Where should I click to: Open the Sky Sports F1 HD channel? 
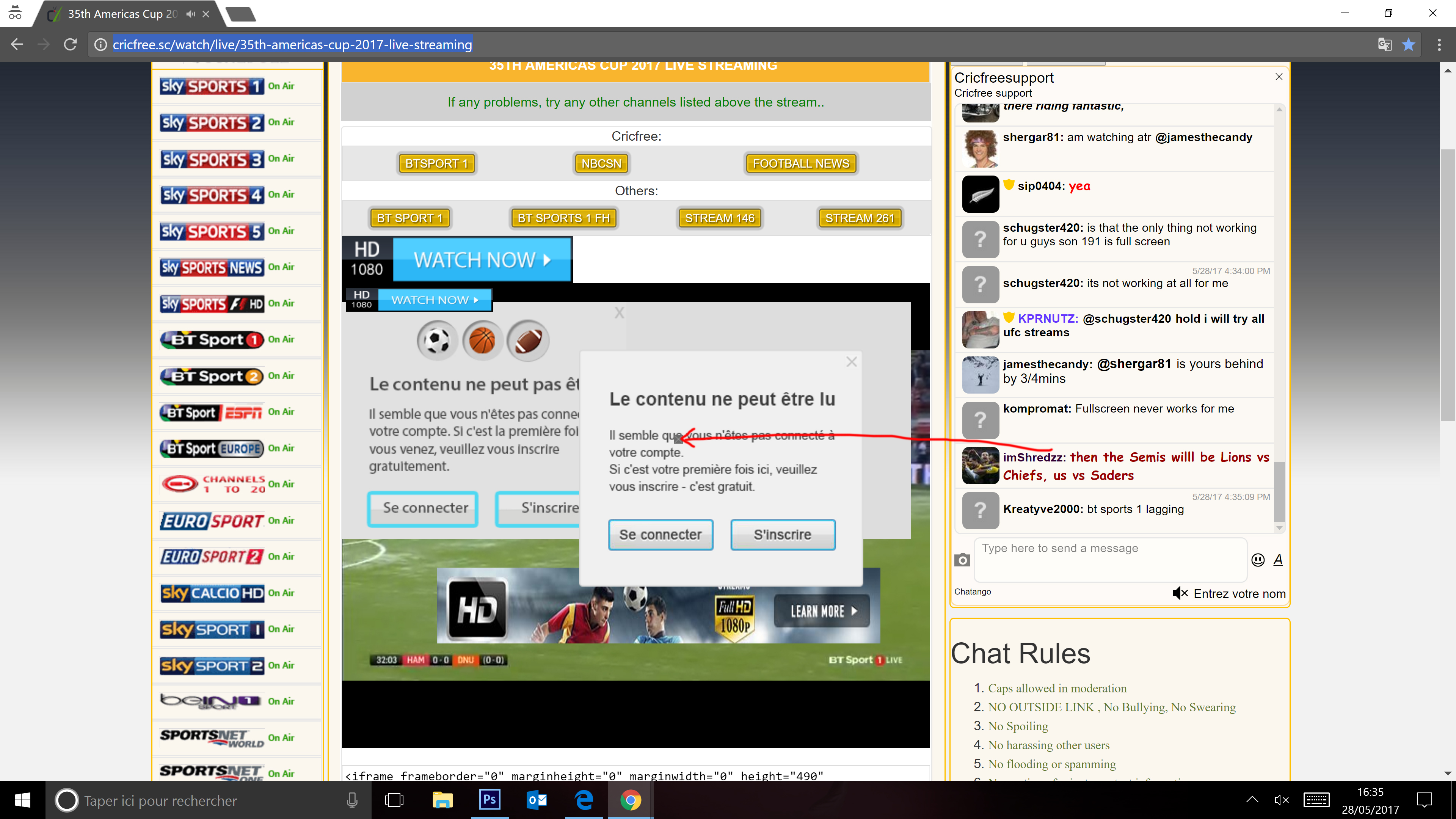[212, 303]
